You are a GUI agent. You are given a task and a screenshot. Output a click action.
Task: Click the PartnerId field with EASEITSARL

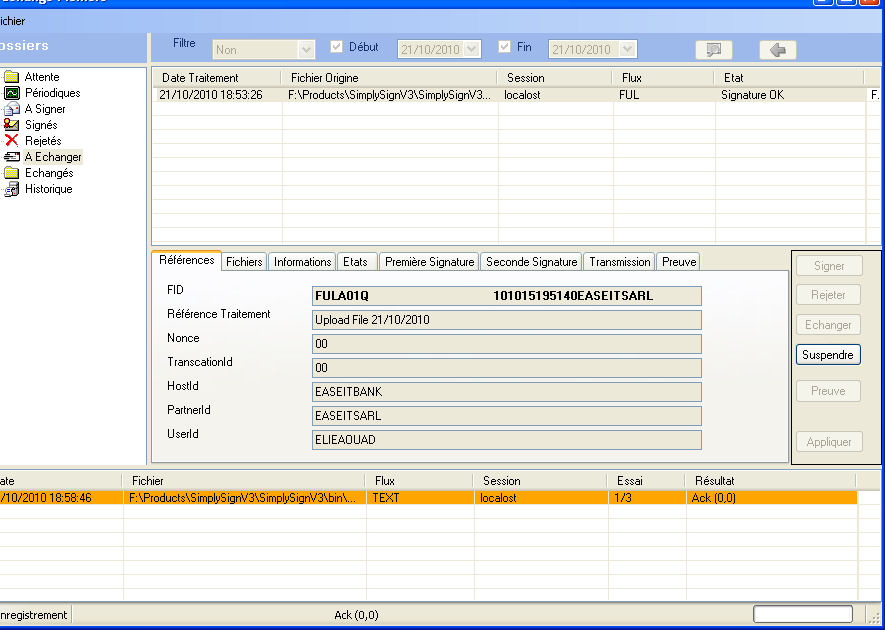pyautogui.click(x=507, y=416)
